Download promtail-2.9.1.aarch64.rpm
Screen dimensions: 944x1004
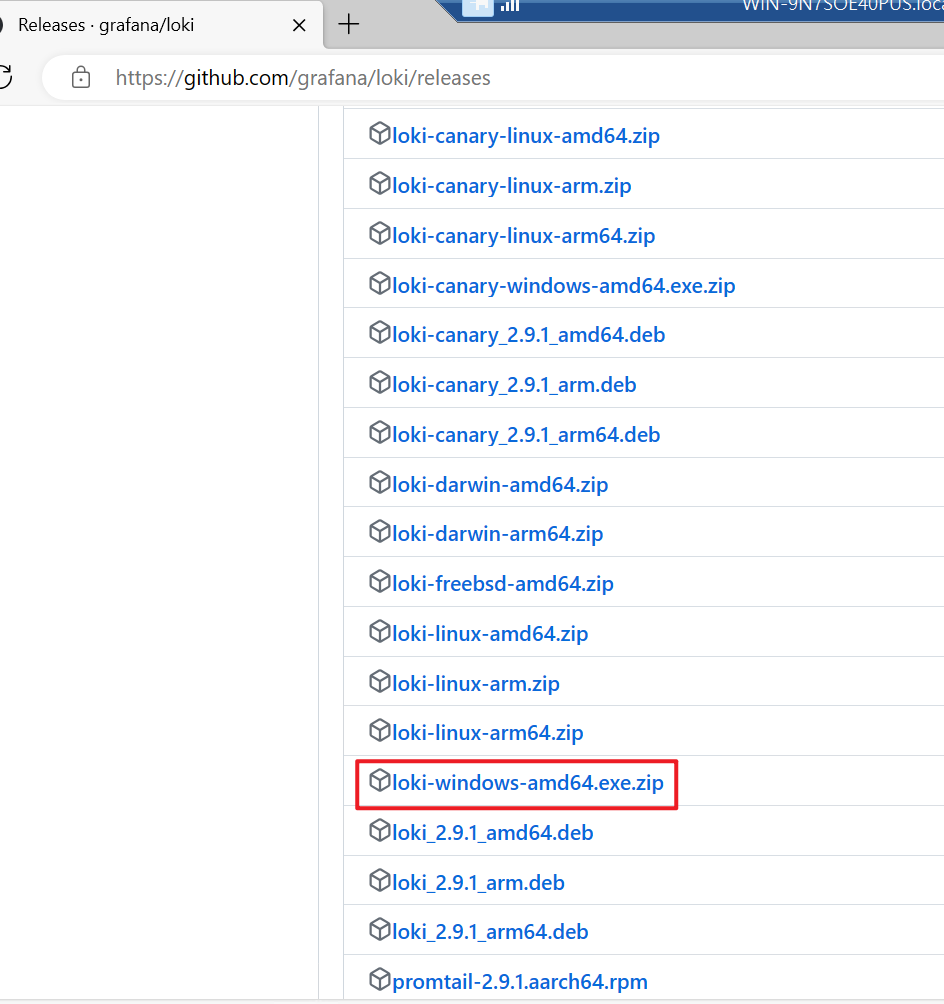click(519, 982)
